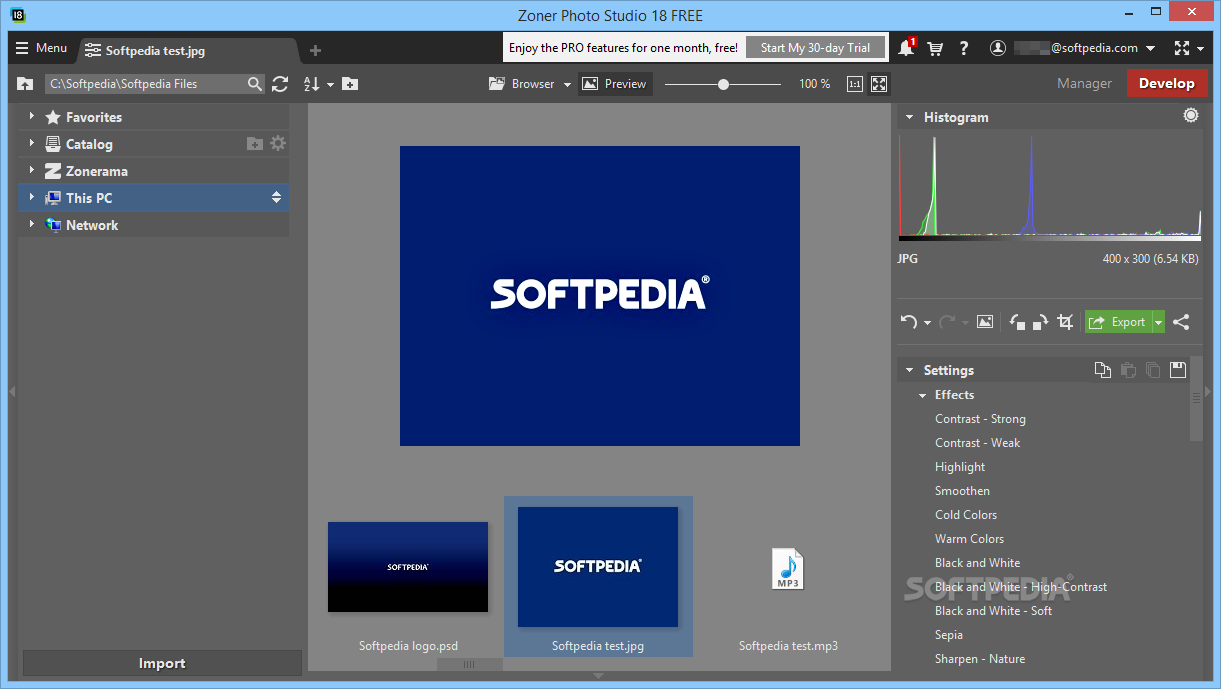Click Start My 30-day Trial button
The height and width of the screenshot is (689, 1221).
[815, 48]
